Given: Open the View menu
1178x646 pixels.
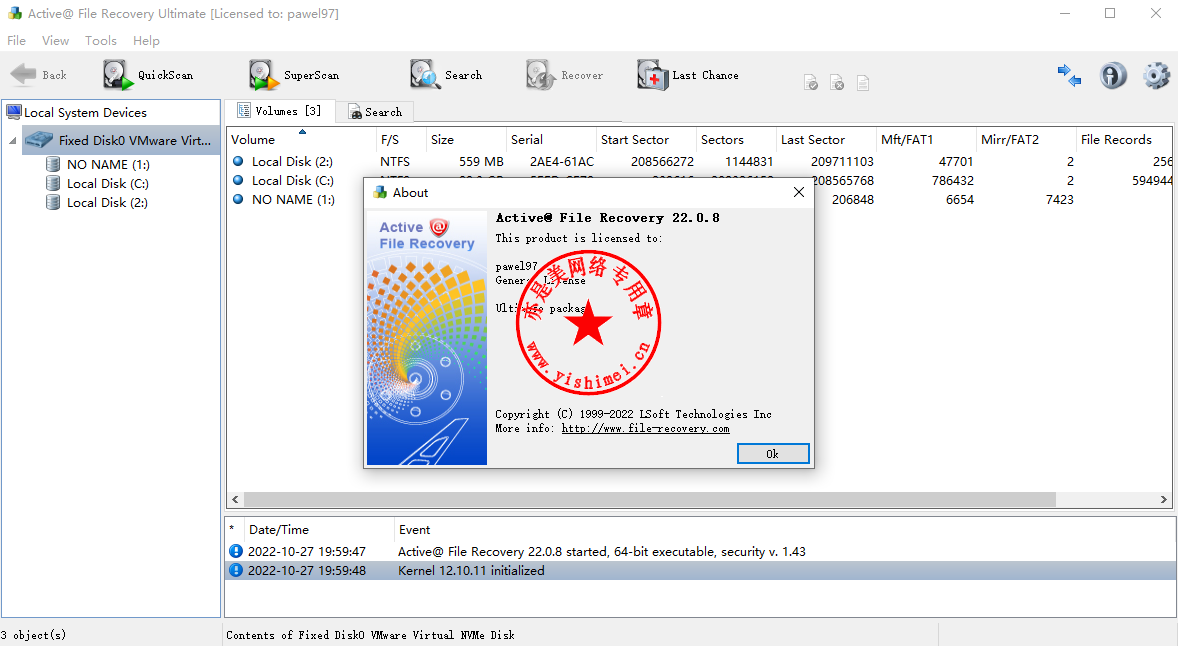Looking at the screenshot, I should pos(56,41).
